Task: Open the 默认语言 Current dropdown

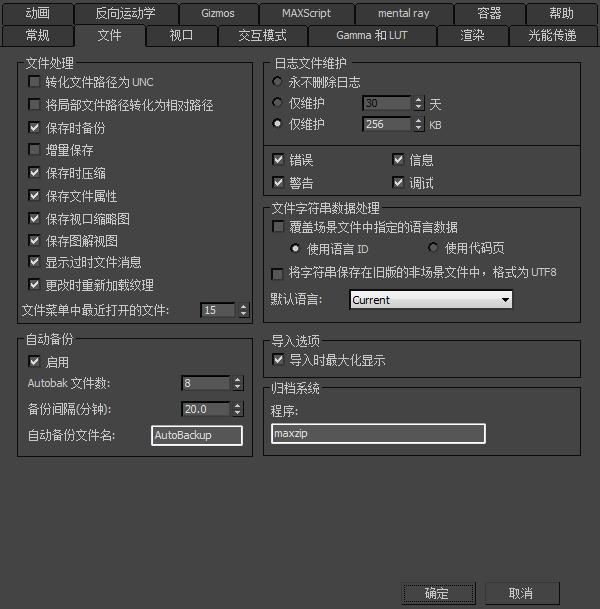Action: tap(431, 300)
